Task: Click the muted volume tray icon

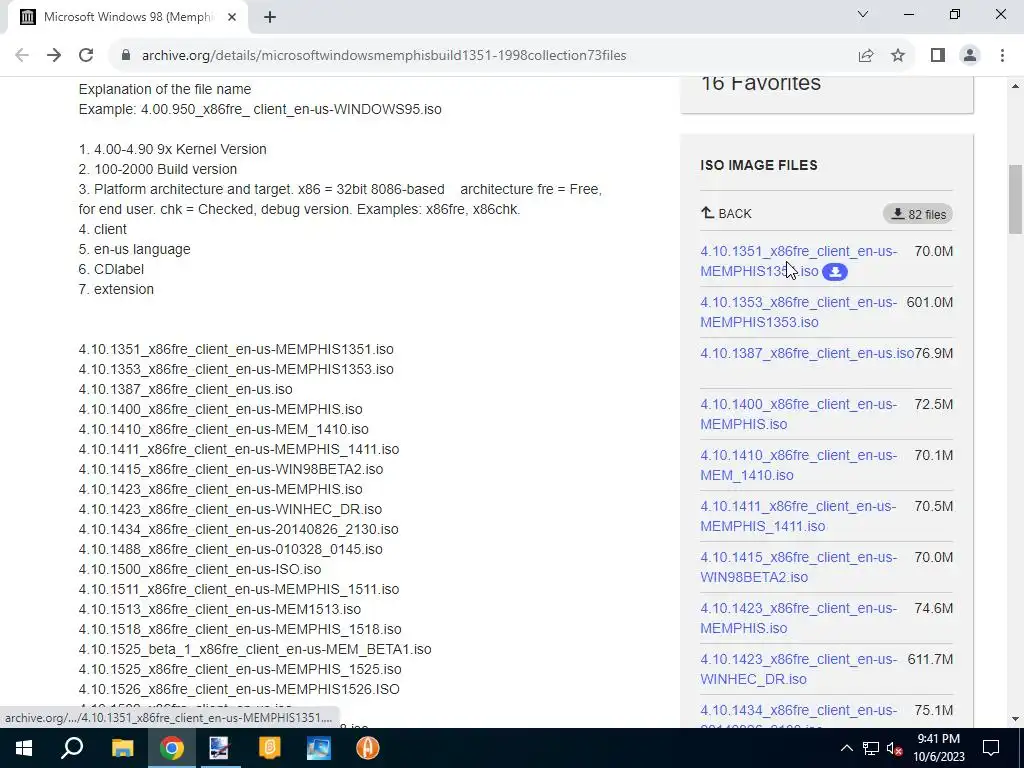Action: [895, 748]
